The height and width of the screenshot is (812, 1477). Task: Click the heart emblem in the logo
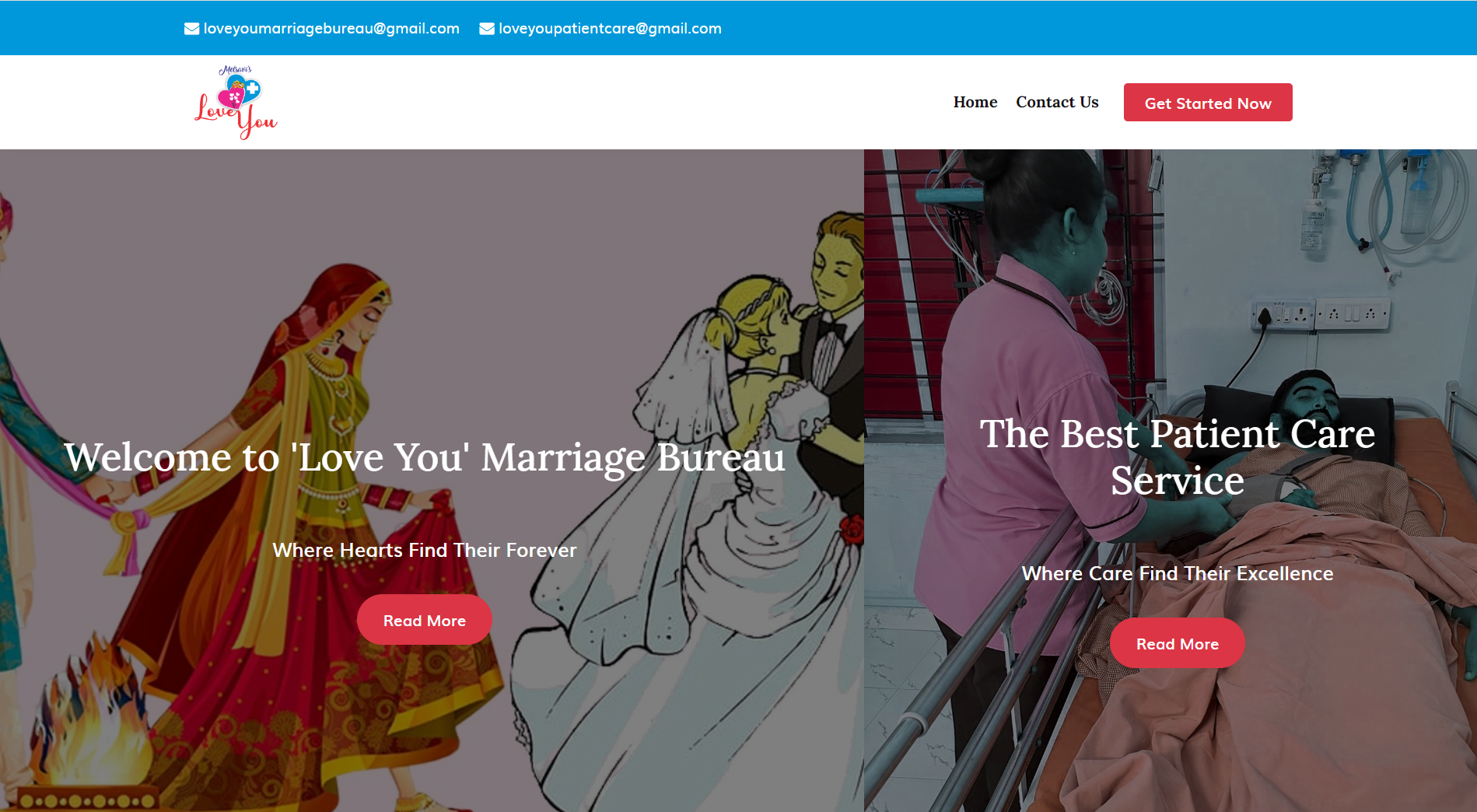[x=238, y=92]
